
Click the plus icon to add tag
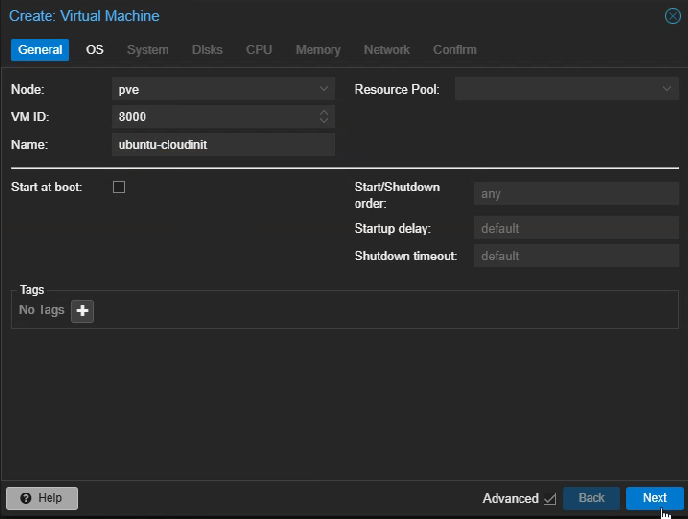[82, 311]
